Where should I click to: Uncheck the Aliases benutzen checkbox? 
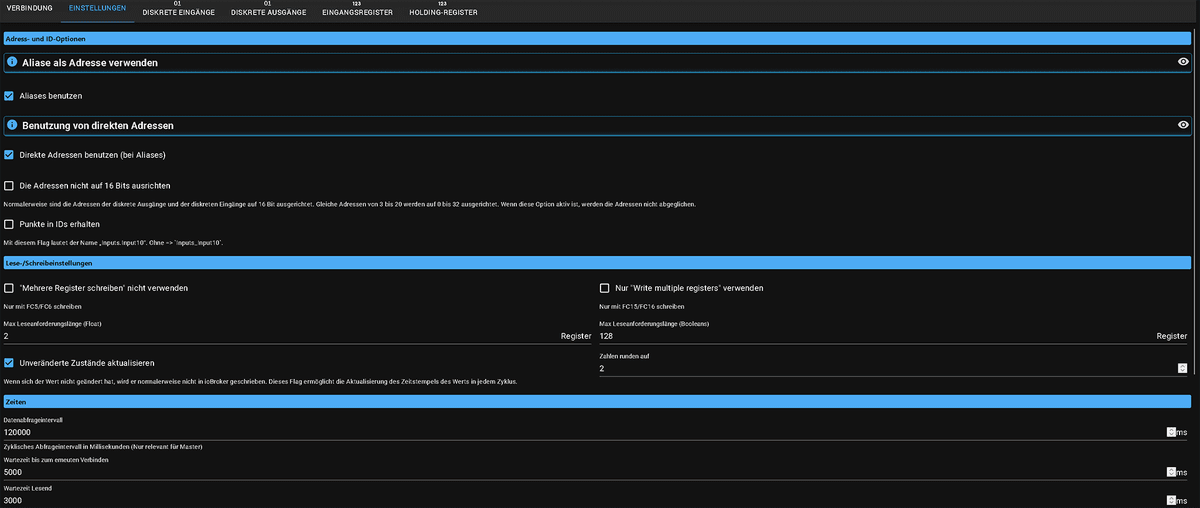pos(9,96)
